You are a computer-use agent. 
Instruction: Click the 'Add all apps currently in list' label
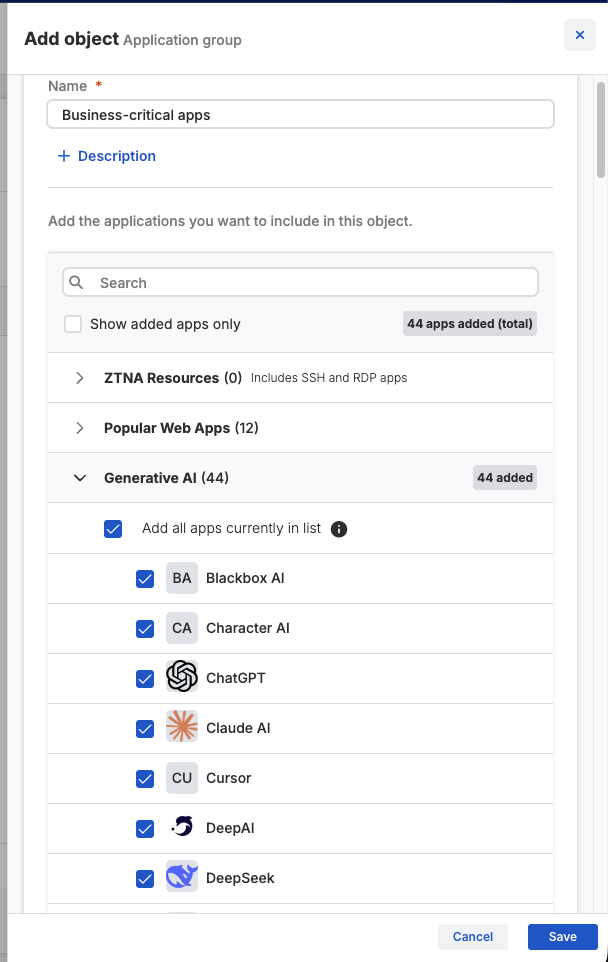pyautogui.click(x=231, y=528)
